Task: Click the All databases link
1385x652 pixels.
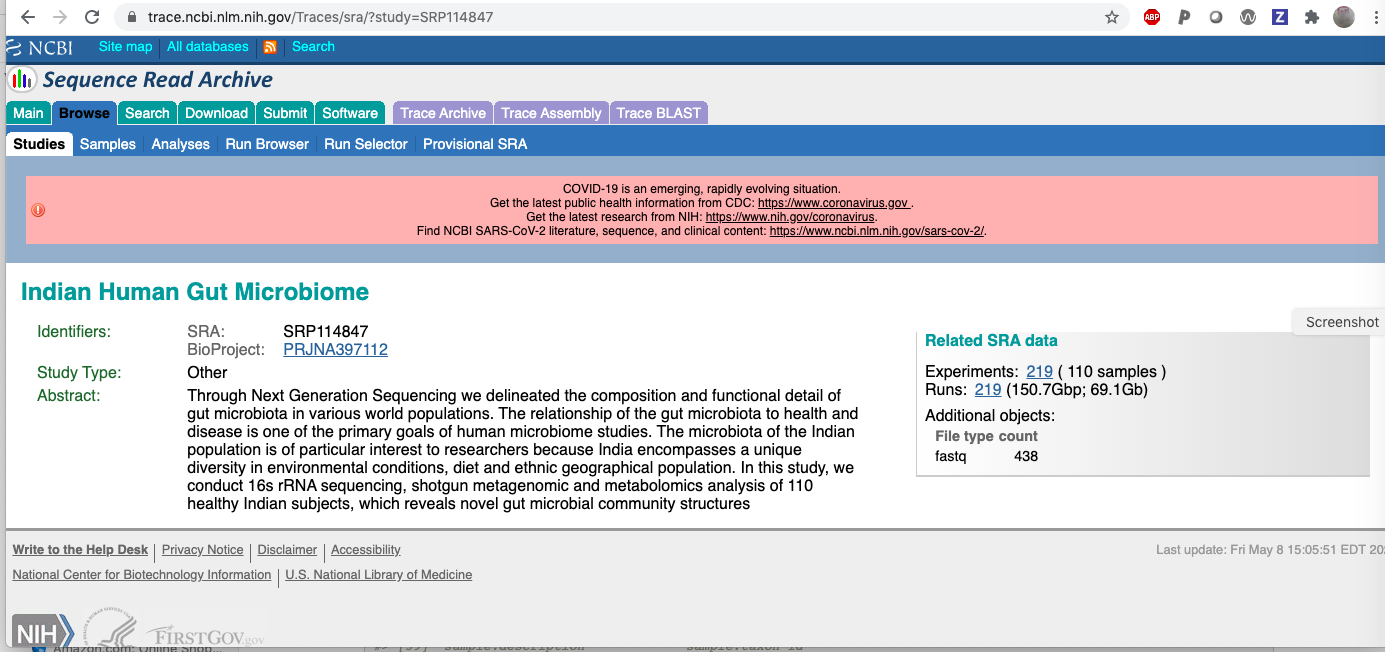Action: (207, 47)
